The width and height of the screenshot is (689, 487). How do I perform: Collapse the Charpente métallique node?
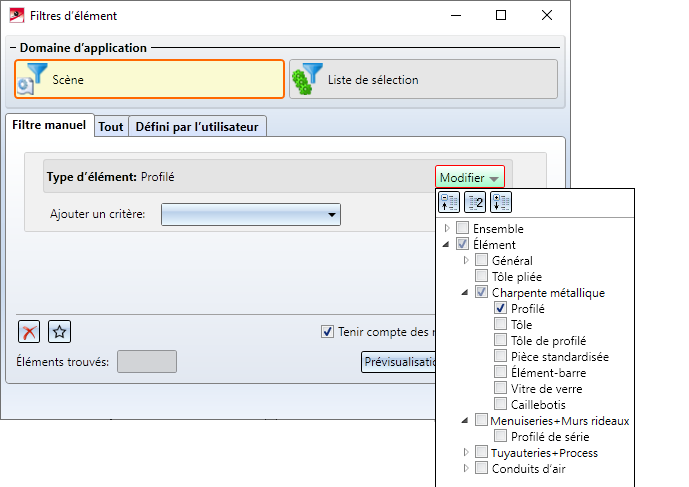pyautogui.click(x=465, y=293)
